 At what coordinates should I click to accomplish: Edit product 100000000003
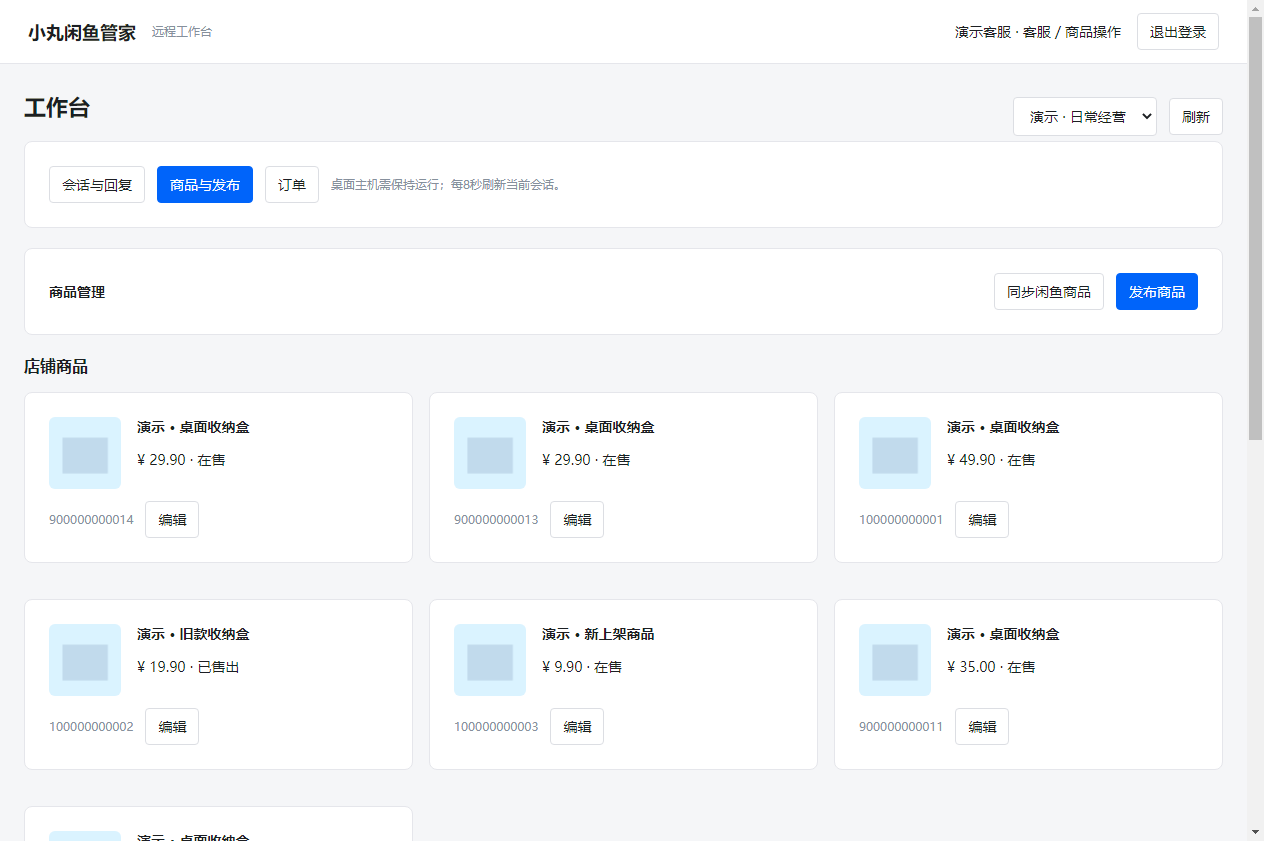tap(577, 727)
